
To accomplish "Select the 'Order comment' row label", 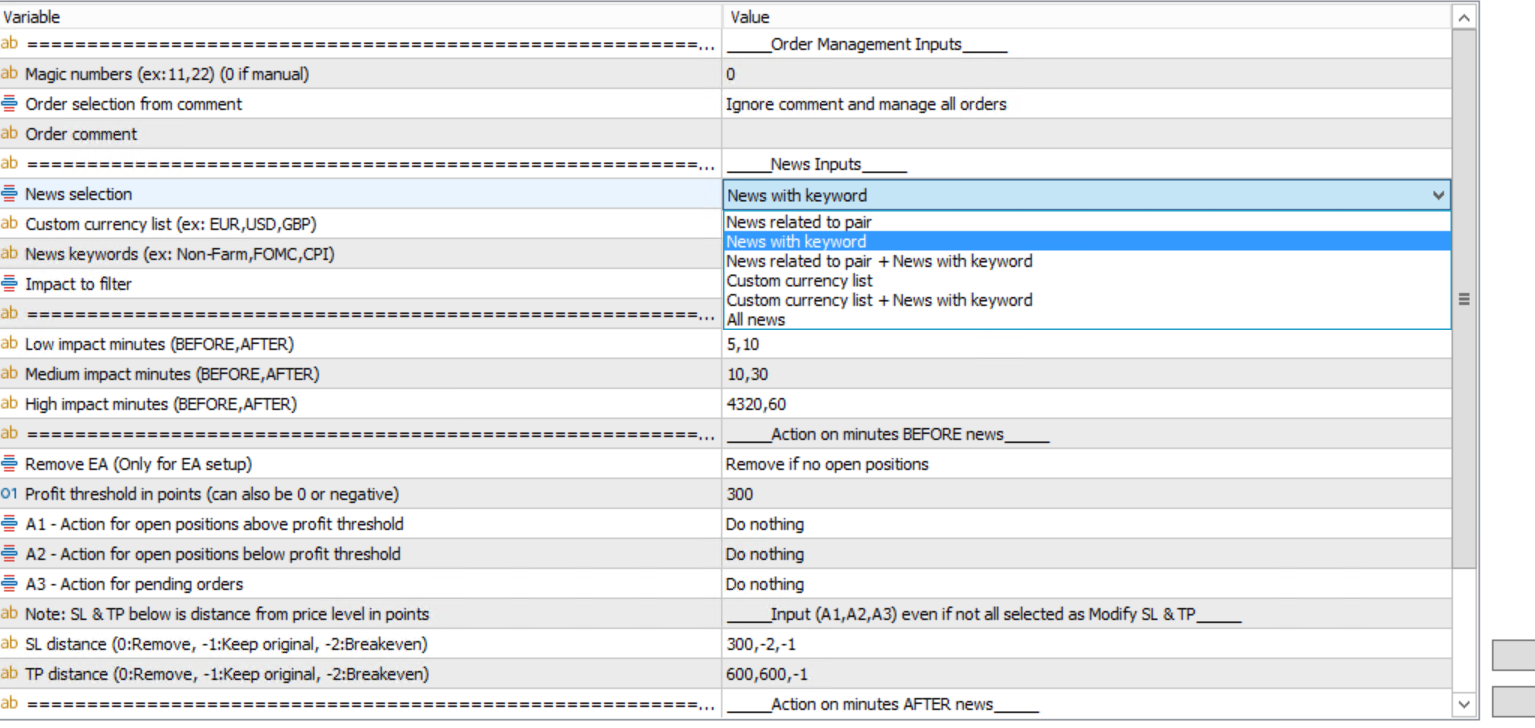I will click(x=81, y=134).
